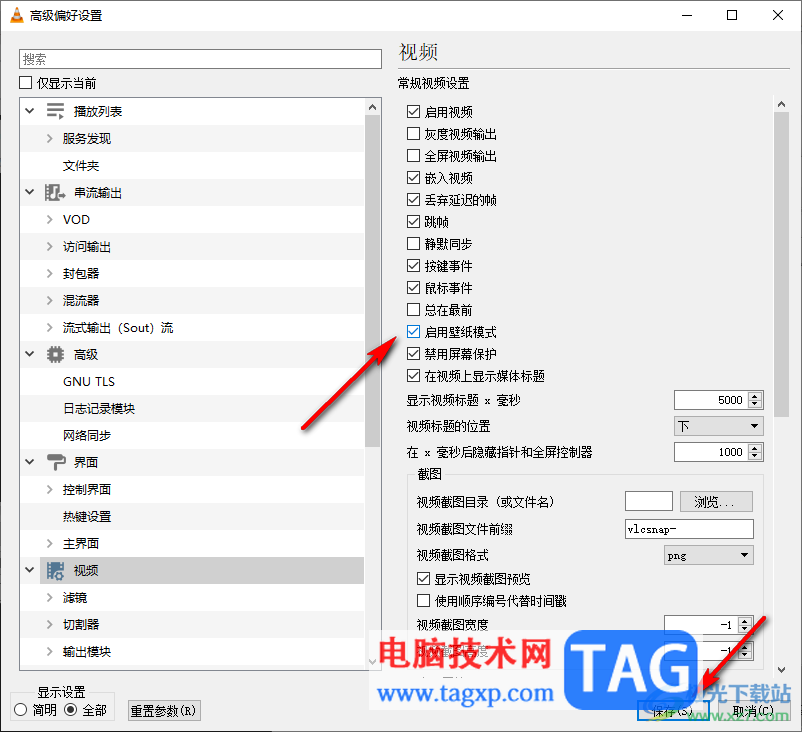Viewport: 802px width, 732px height.
Task: Toggle 丢弃延迟的帧 checkbox
Action: coord(413,199)
